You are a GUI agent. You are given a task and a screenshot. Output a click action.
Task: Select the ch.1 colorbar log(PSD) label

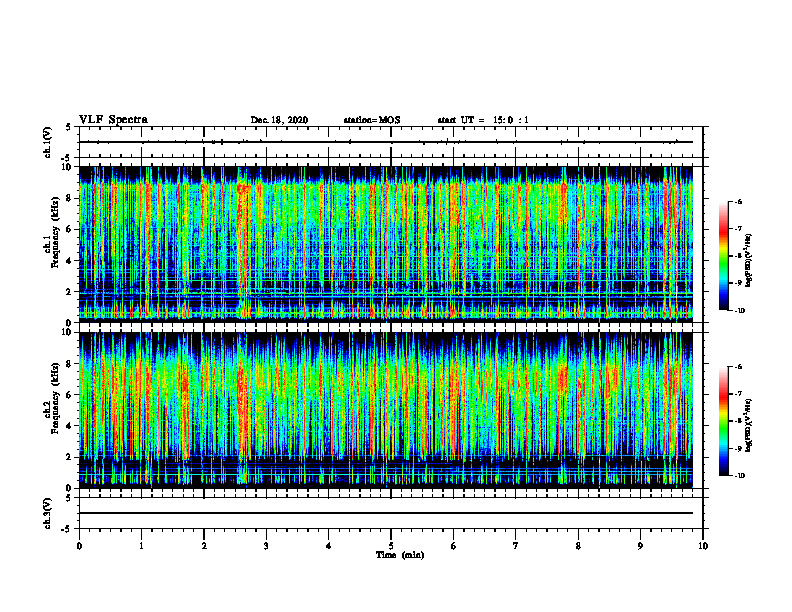[749, 260]
